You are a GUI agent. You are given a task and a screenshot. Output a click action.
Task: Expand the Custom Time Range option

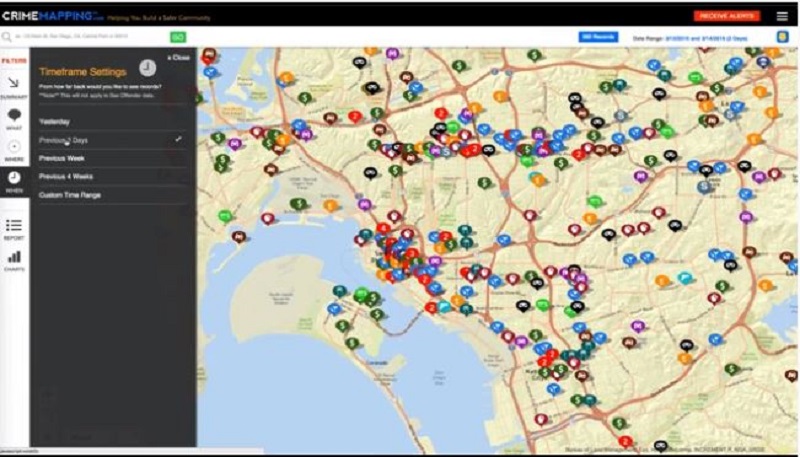(69, 194)
